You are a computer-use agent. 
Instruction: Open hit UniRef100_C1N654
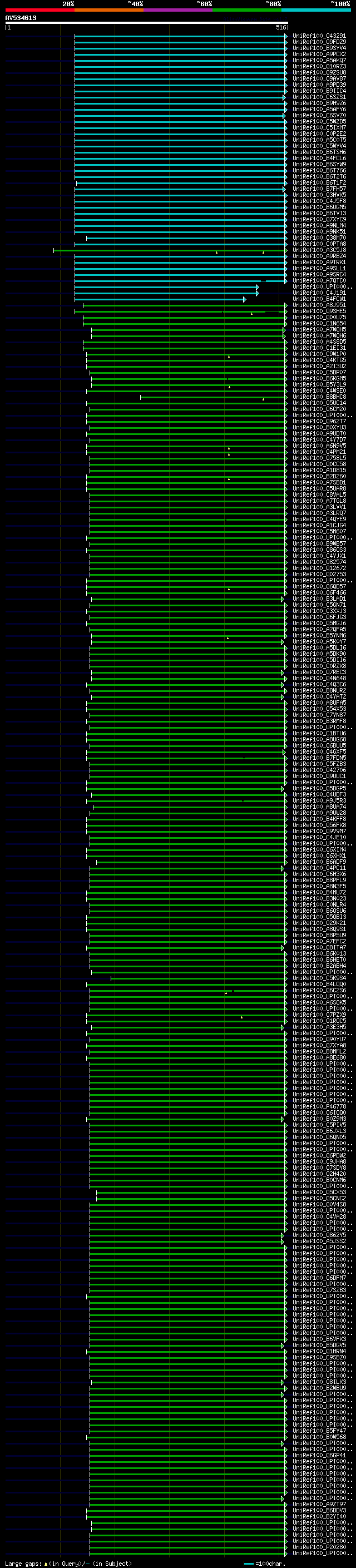pyautogui.click(x=319, y=323)
